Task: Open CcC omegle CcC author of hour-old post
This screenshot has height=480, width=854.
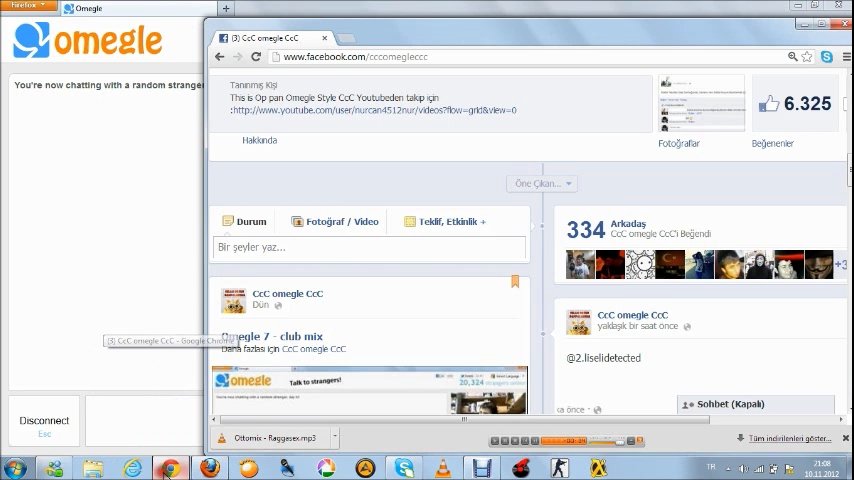Action: click(632, 315)
